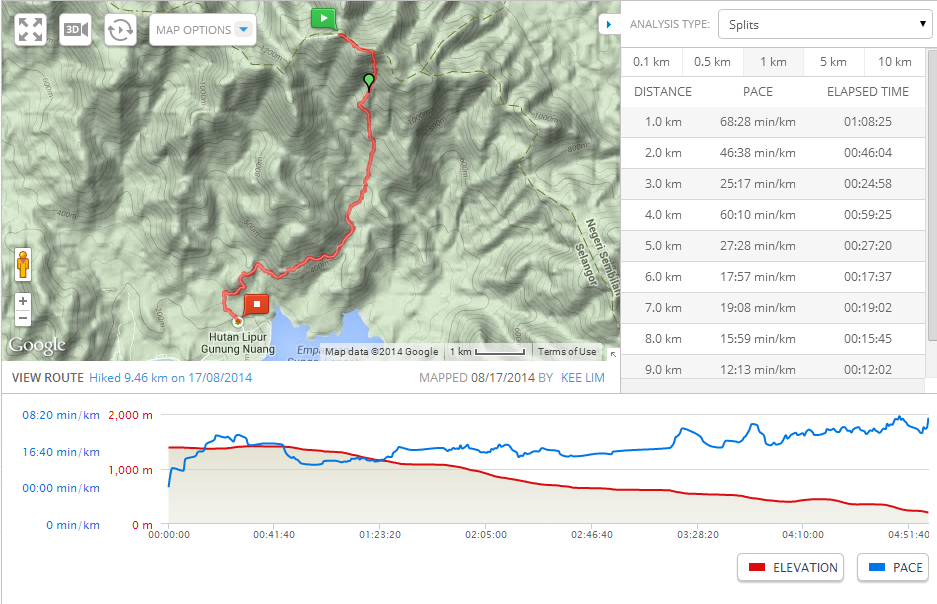Click the orange finish marker near Gunung Nuang

pyautogui.click(x=255, y=306)
